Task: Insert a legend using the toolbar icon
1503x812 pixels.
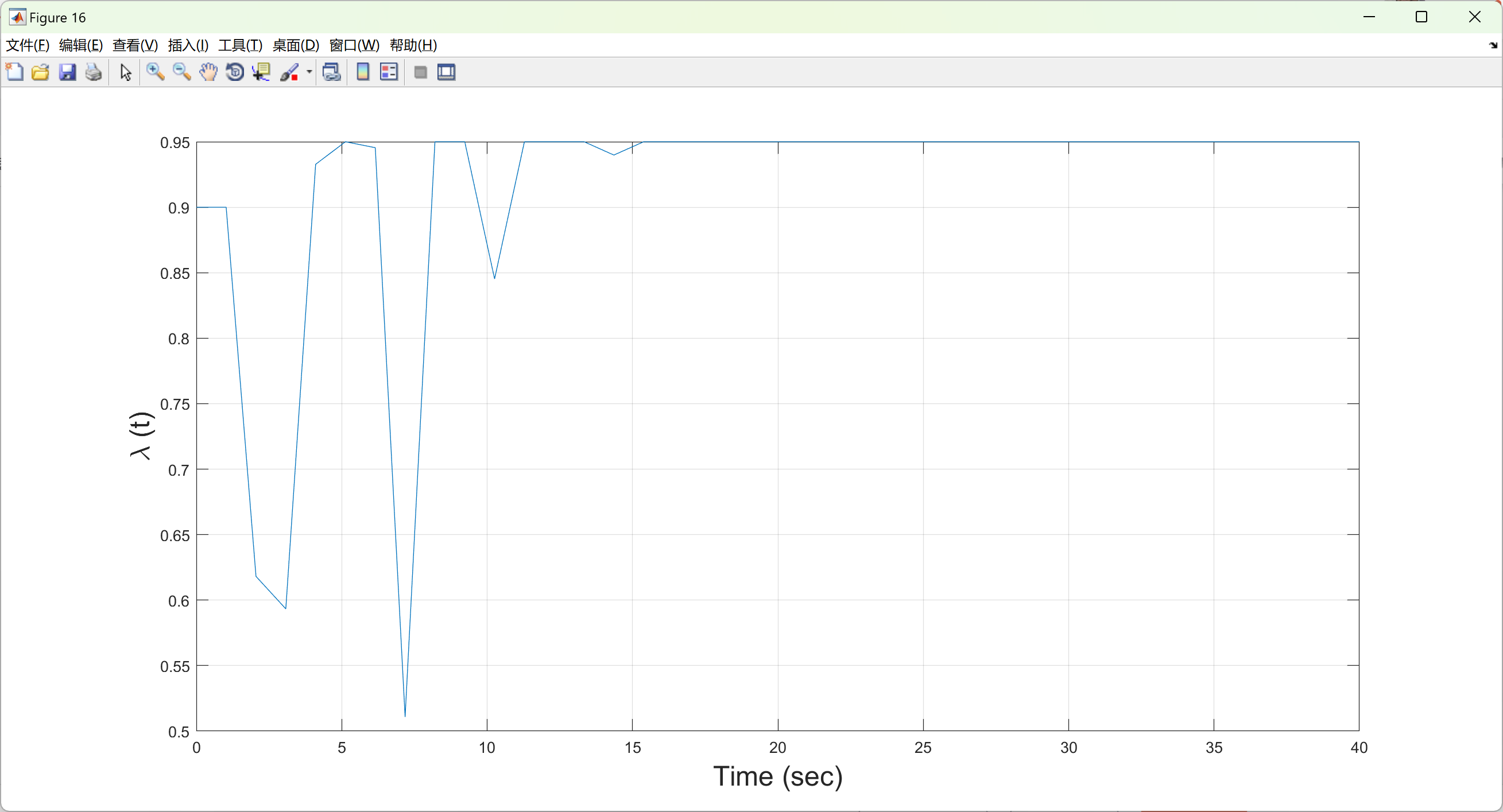Action: point(389,72)
